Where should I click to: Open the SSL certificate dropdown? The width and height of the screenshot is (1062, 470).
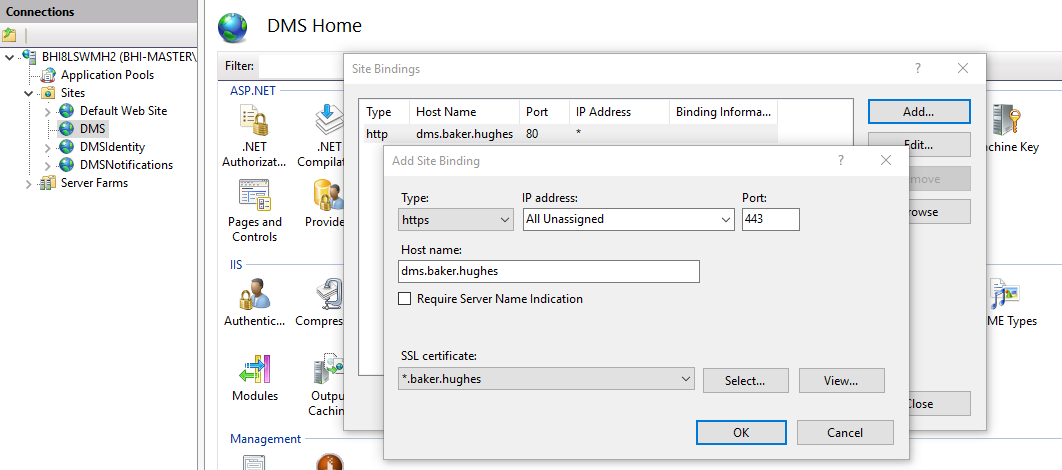click(x=545, y=379)
